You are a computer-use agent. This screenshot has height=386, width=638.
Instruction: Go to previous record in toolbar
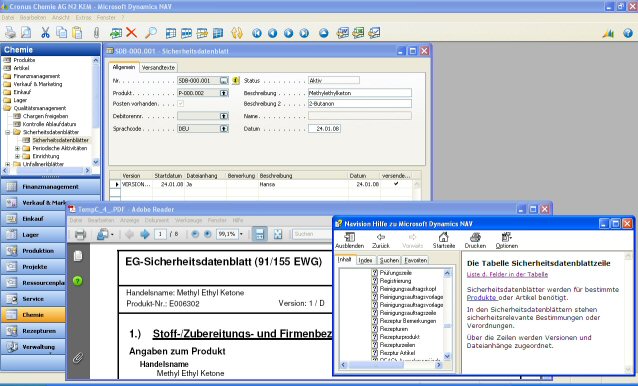pyautogui.click(x=273, y=33)
